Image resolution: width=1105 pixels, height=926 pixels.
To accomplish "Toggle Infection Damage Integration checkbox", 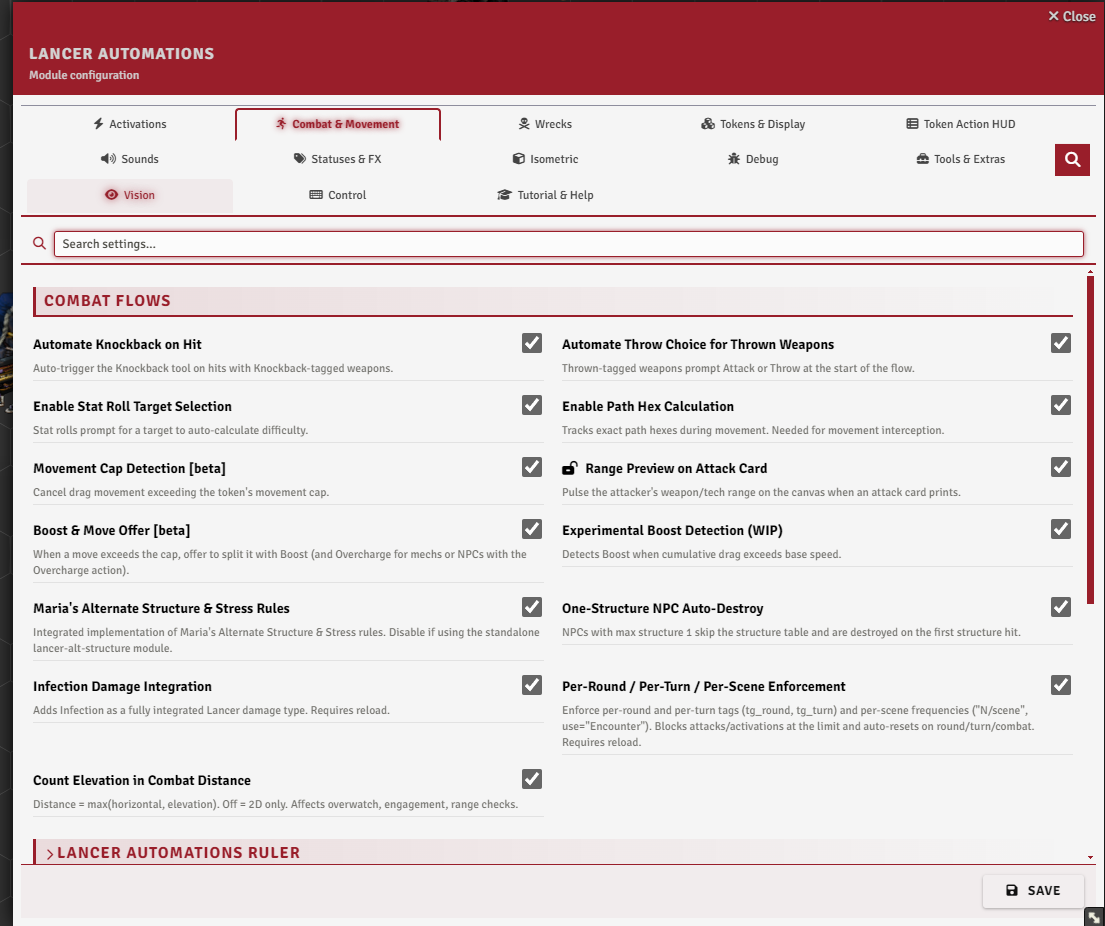I will [532, 685].
